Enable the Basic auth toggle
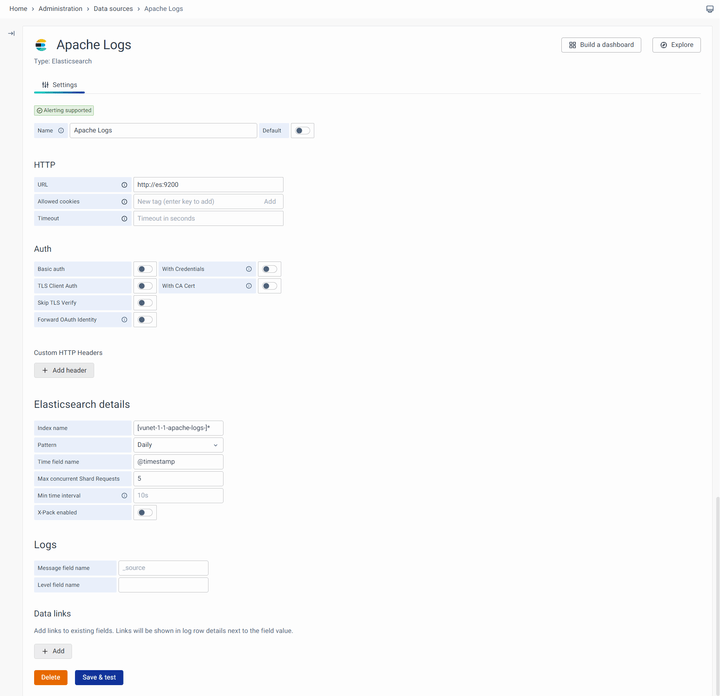 pyautogui.click(x=145, y=269)
